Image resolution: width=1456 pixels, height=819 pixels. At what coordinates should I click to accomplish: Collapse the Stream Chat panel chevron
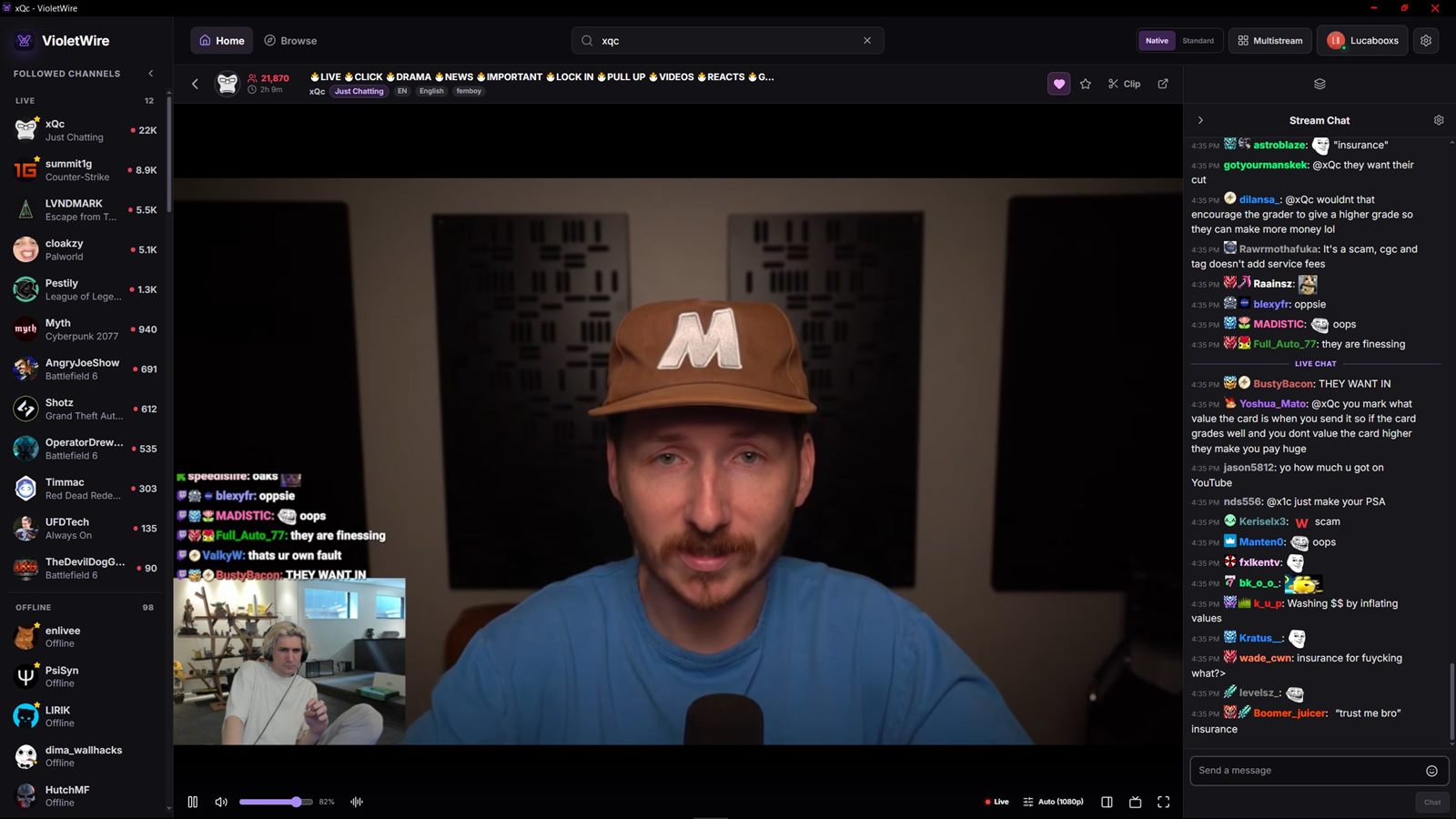pyautogui.click(x=1200, y=120)
